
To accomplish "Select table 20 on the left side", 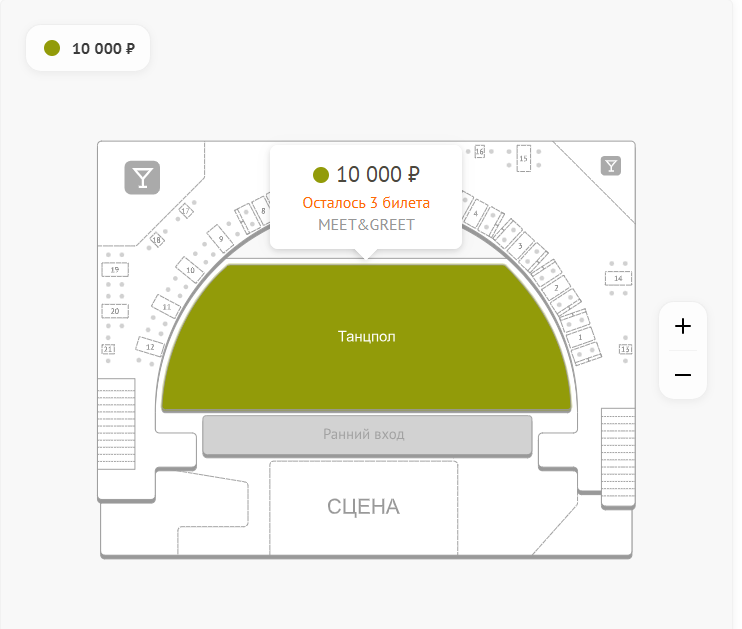I will pyautogui.click(x=115, y=311).
